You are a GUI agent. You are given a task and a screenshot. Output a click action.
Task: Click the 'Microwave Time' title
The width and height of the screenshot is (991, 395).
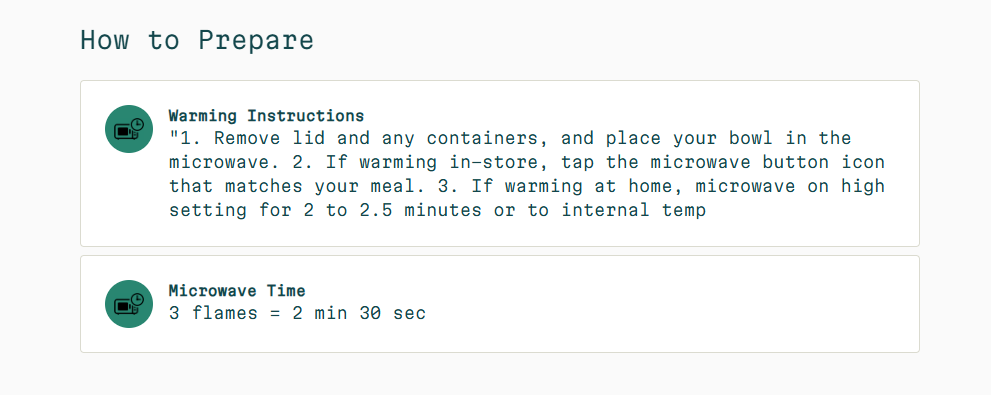237,291
